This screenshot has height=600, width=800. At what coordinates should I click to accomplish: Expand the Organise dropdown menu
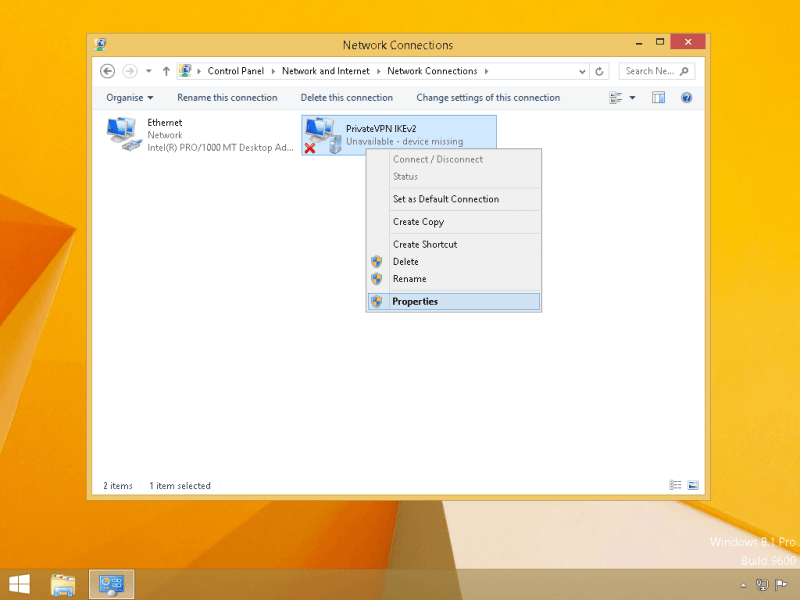point(130,98)
